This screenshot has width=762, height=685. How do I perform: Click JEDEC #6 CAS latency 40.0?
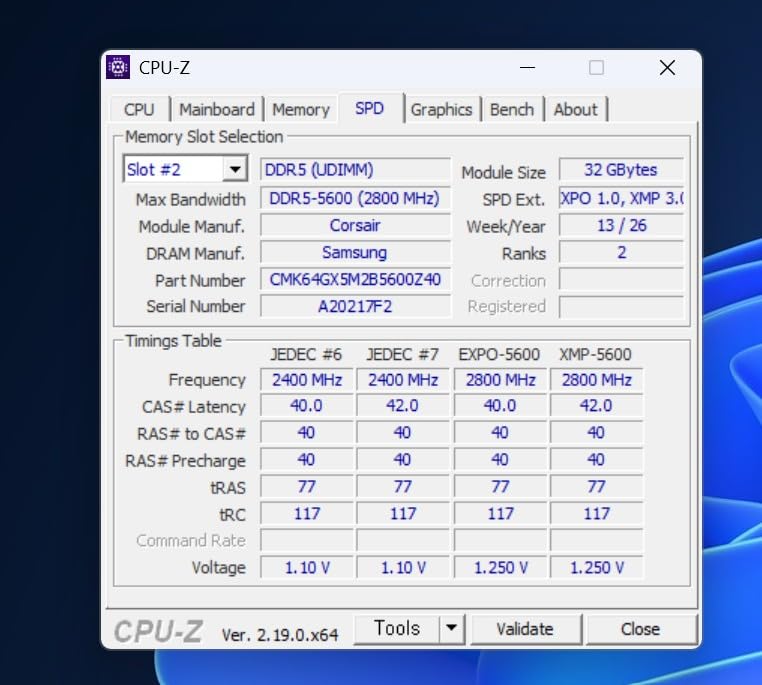[307, 406]
